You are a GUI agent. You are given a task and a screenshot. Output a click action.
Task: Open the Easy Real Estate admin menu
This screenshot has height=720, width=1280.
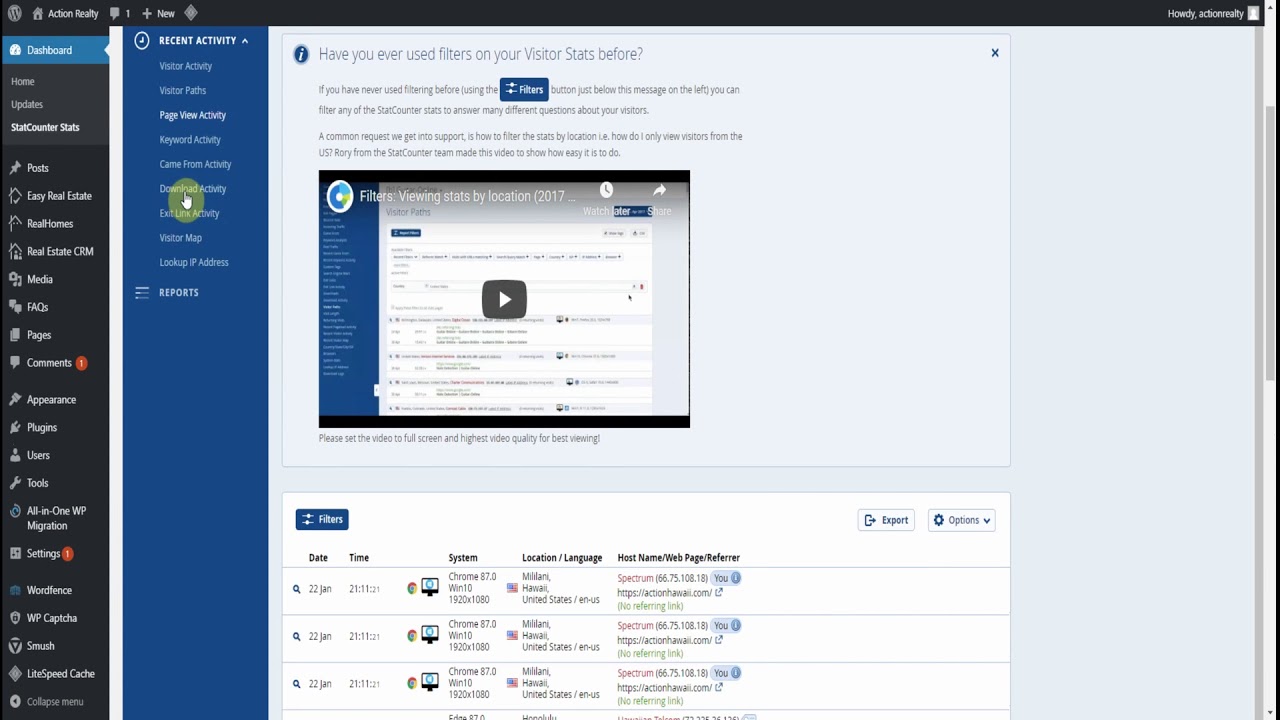[x=55, y=196]
